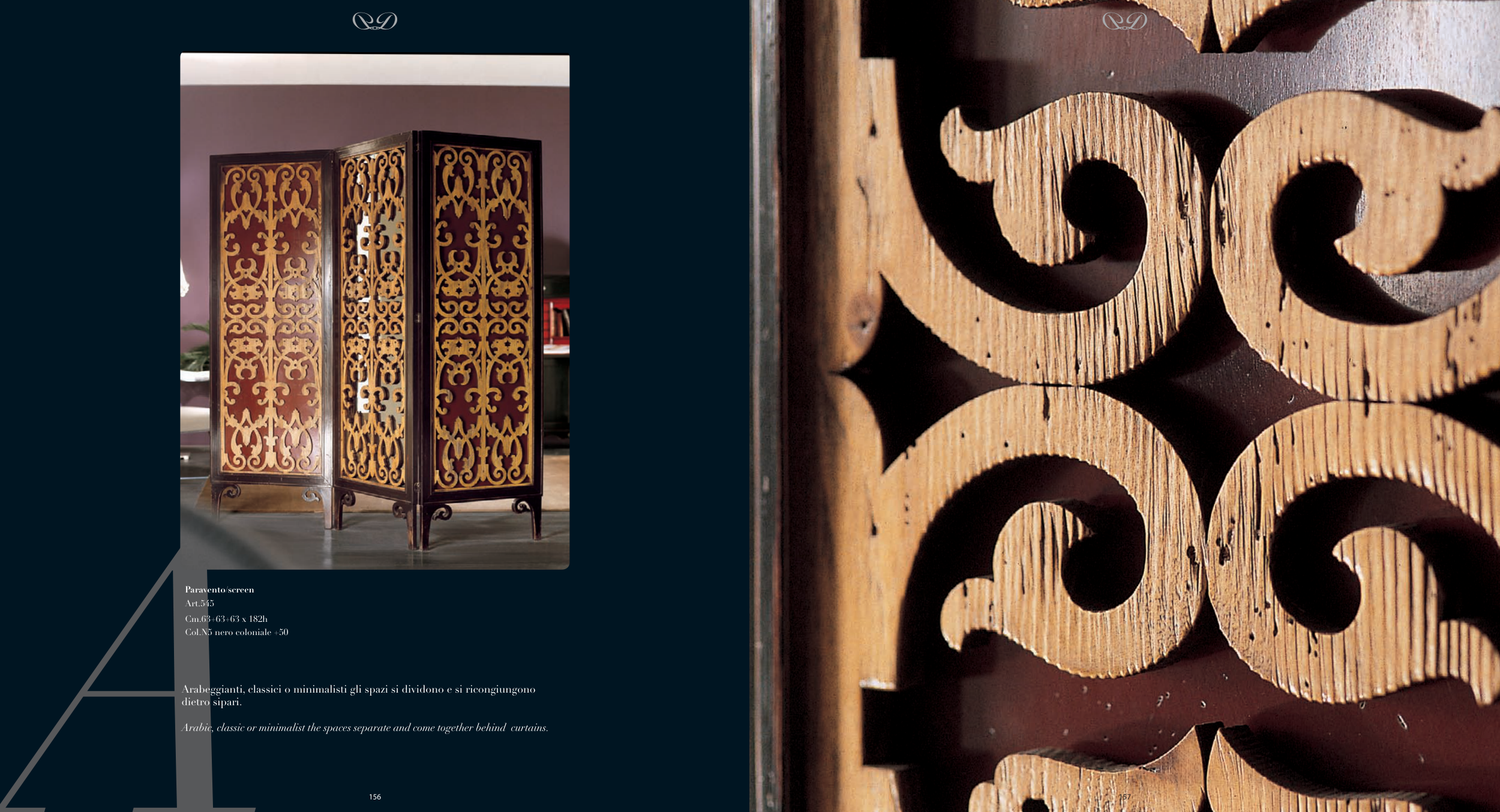Click page number 157
Viewport: 1500px width, 812px height.
tap(1125, 797)
